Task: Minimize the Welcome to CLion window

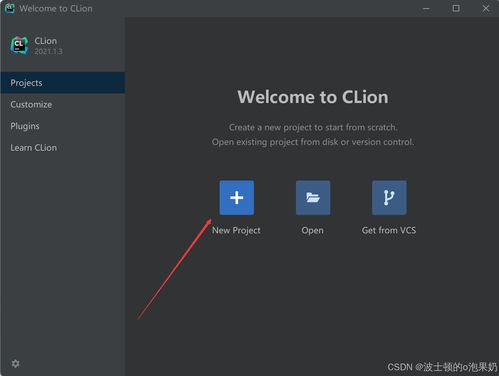Action: coord(426,9)
